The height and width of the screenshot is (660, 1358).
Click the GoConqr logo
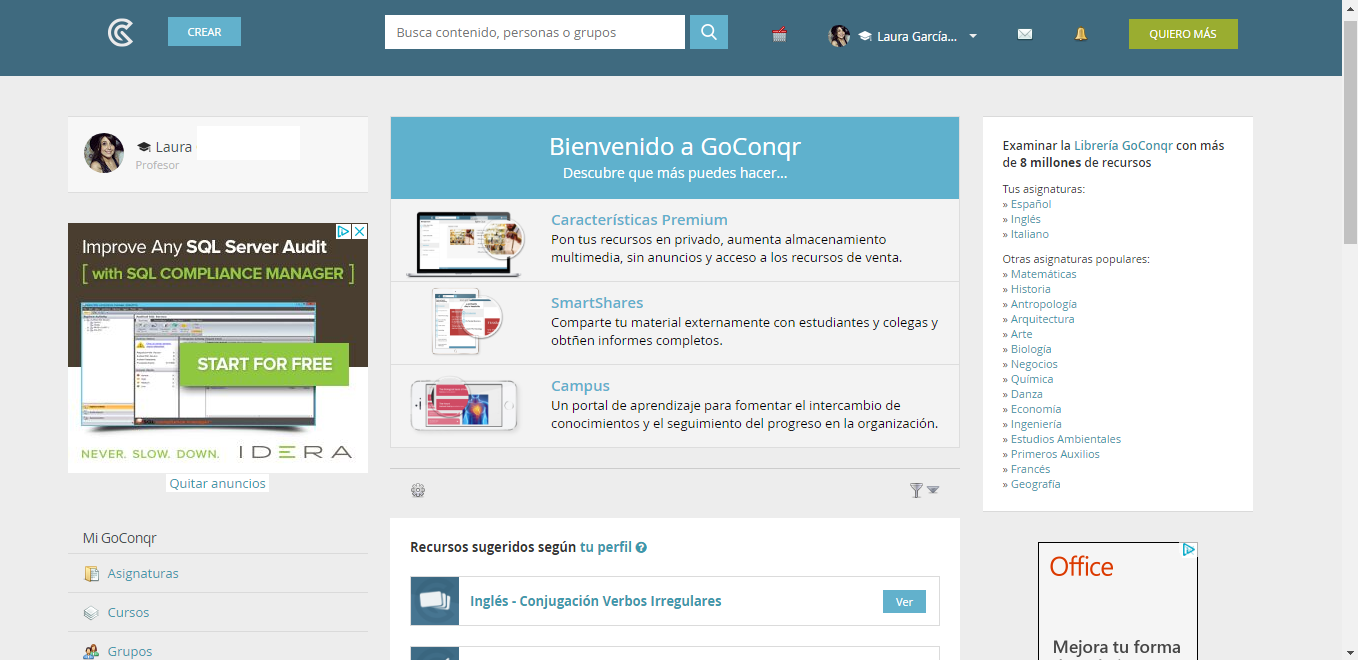(x=119, y=33)
